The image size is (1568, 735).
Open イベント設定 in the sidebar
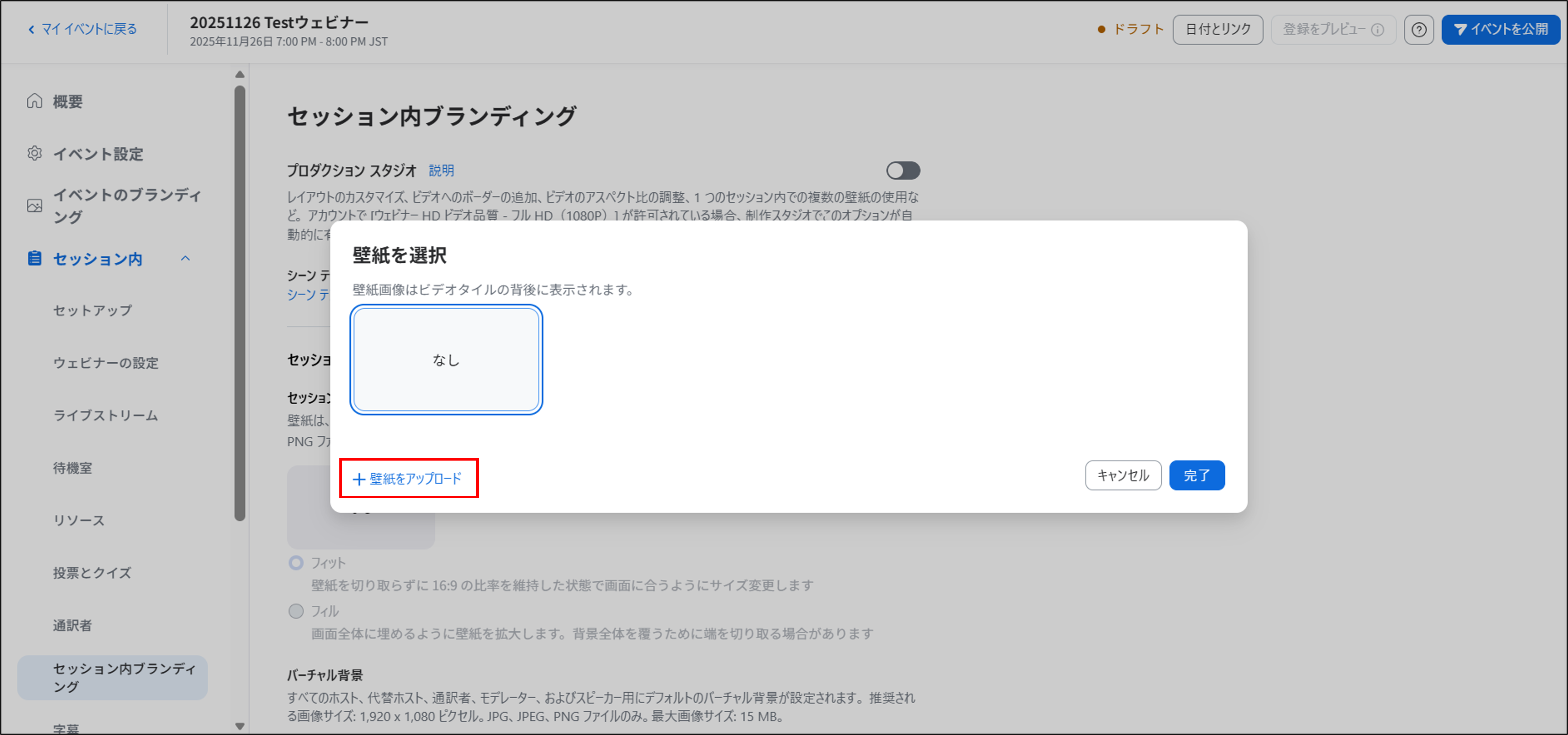tap(98, 153)
